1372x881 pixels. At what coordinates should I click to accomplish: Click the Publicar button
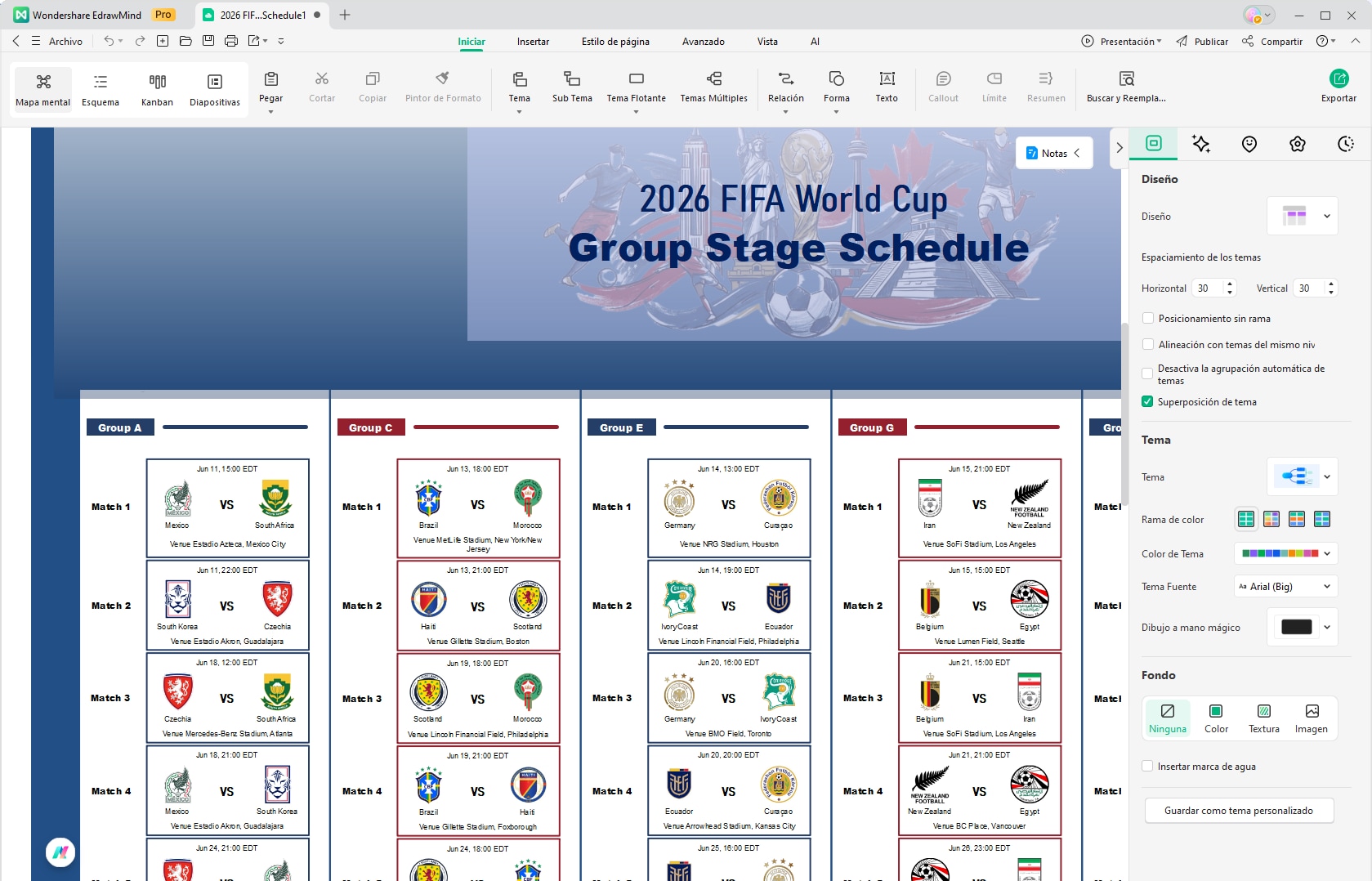(x=1202, y=42)
